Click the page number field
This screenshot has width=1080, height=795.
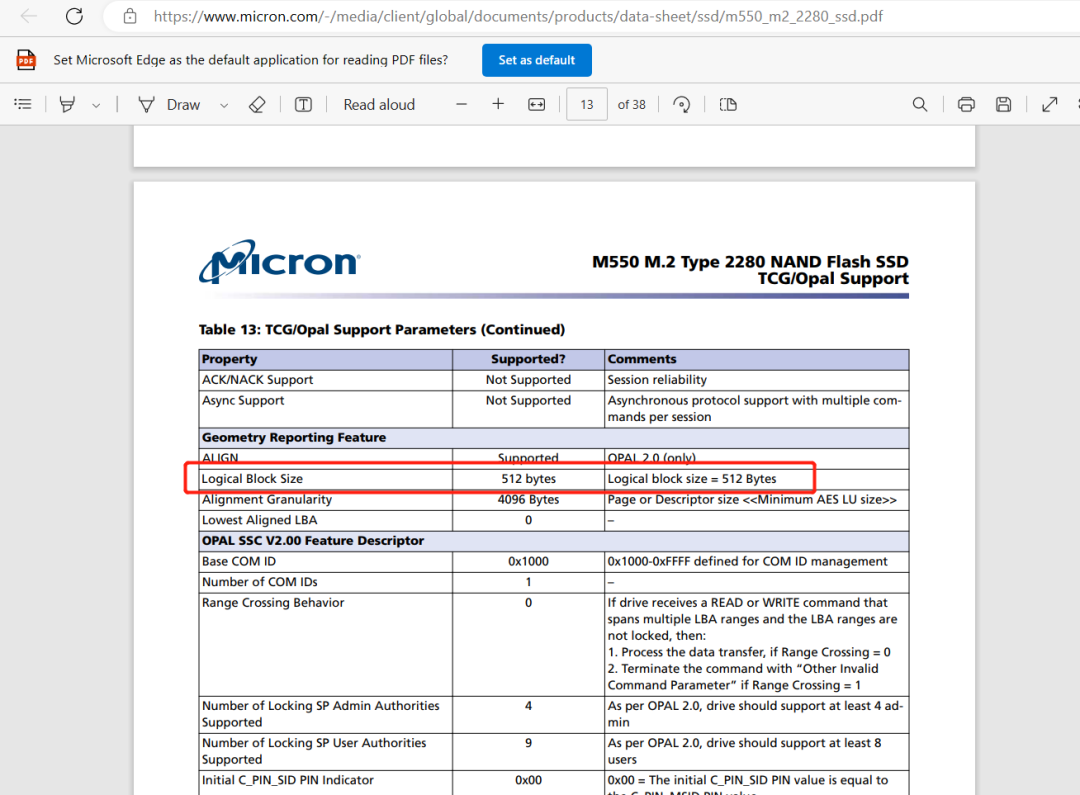point(586,104)
